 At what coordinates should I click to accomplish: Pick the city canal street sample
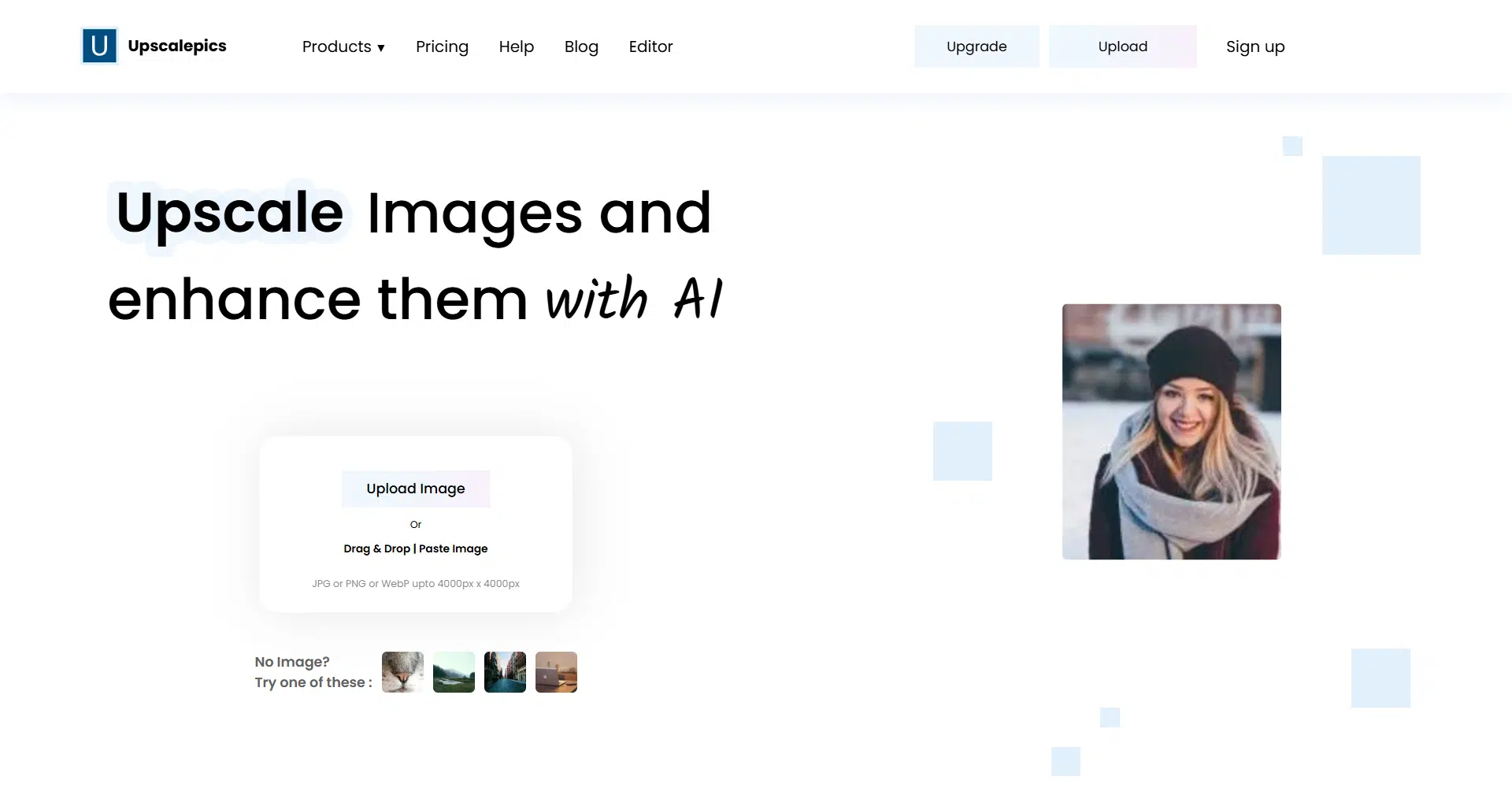pyautogui.click(x=505, y=672)
